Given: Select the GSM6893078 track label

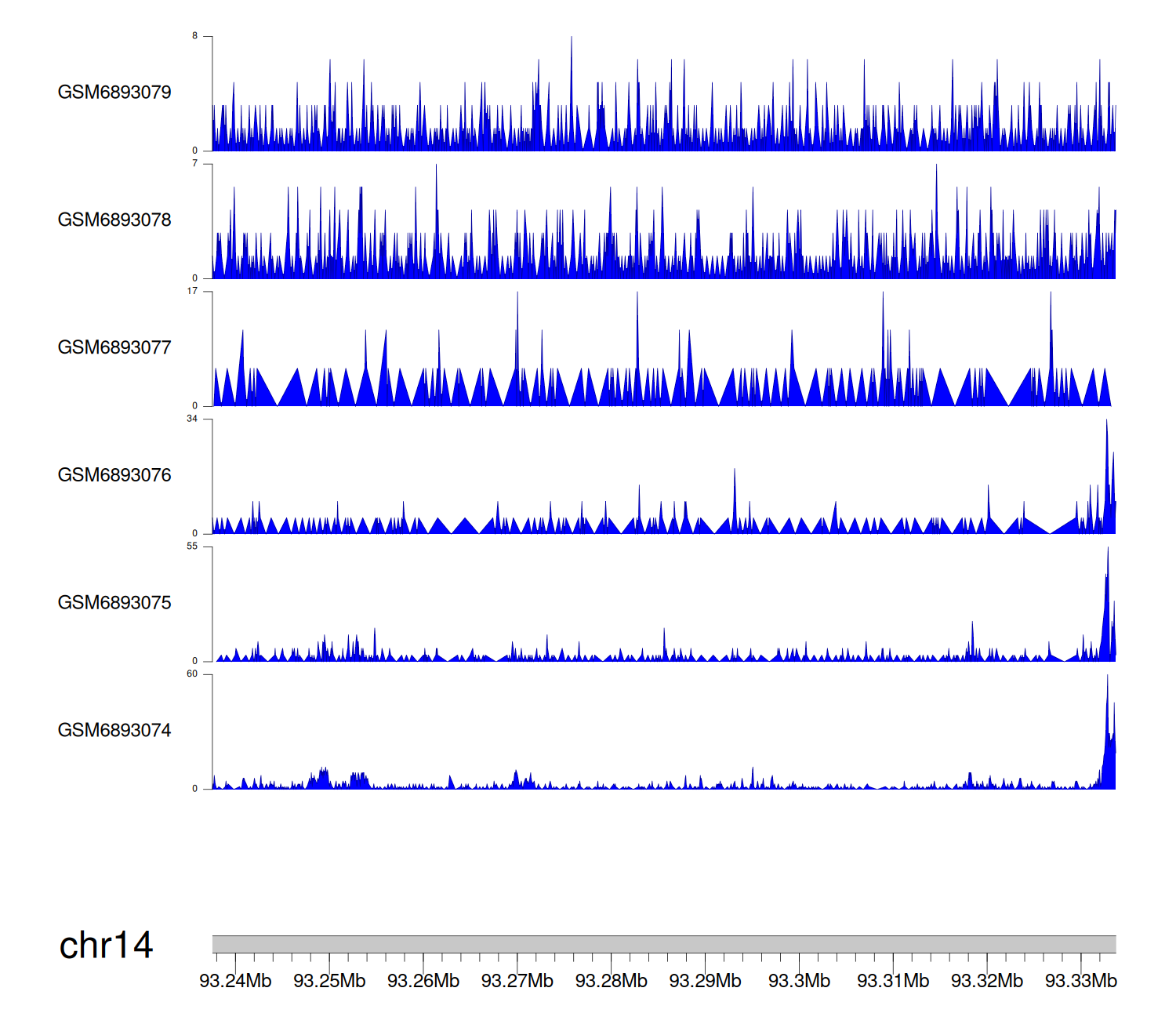Looking at the screenshot, I should [114, 220].
